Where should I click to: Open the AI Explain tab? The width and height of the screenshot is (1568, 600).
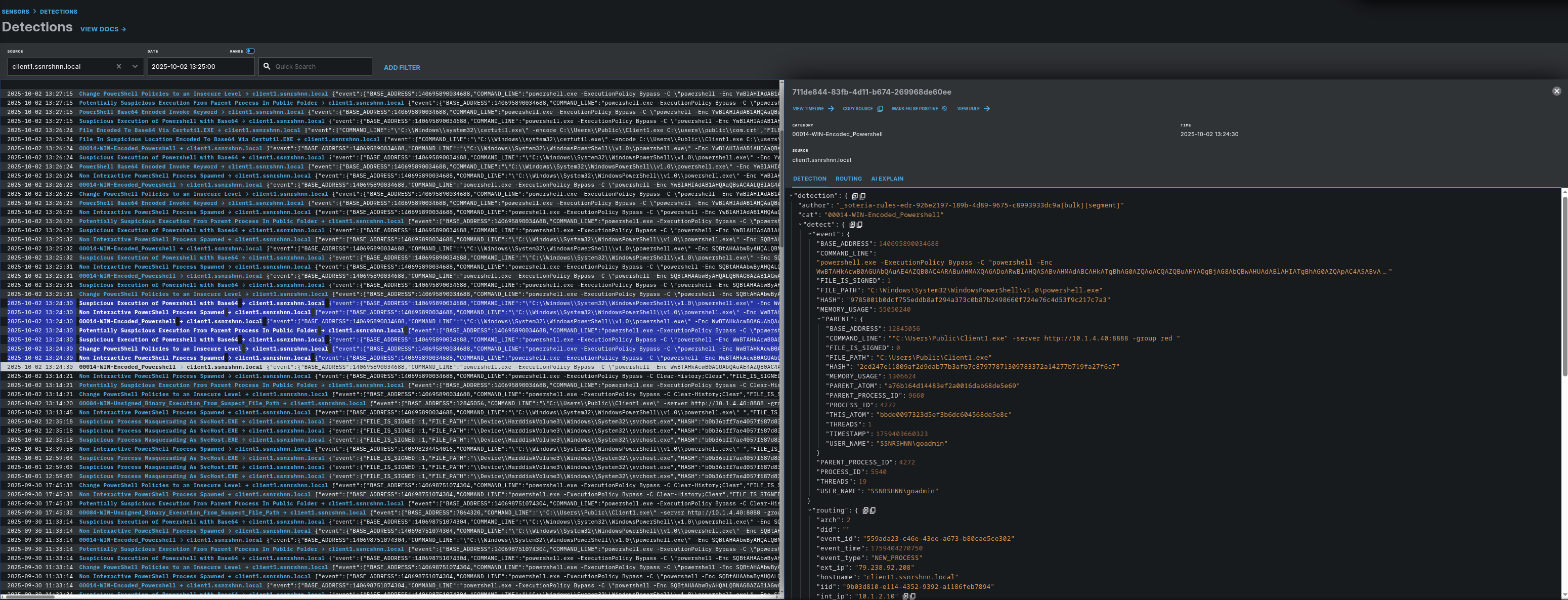pyautogui.click(x=887, y=179)
